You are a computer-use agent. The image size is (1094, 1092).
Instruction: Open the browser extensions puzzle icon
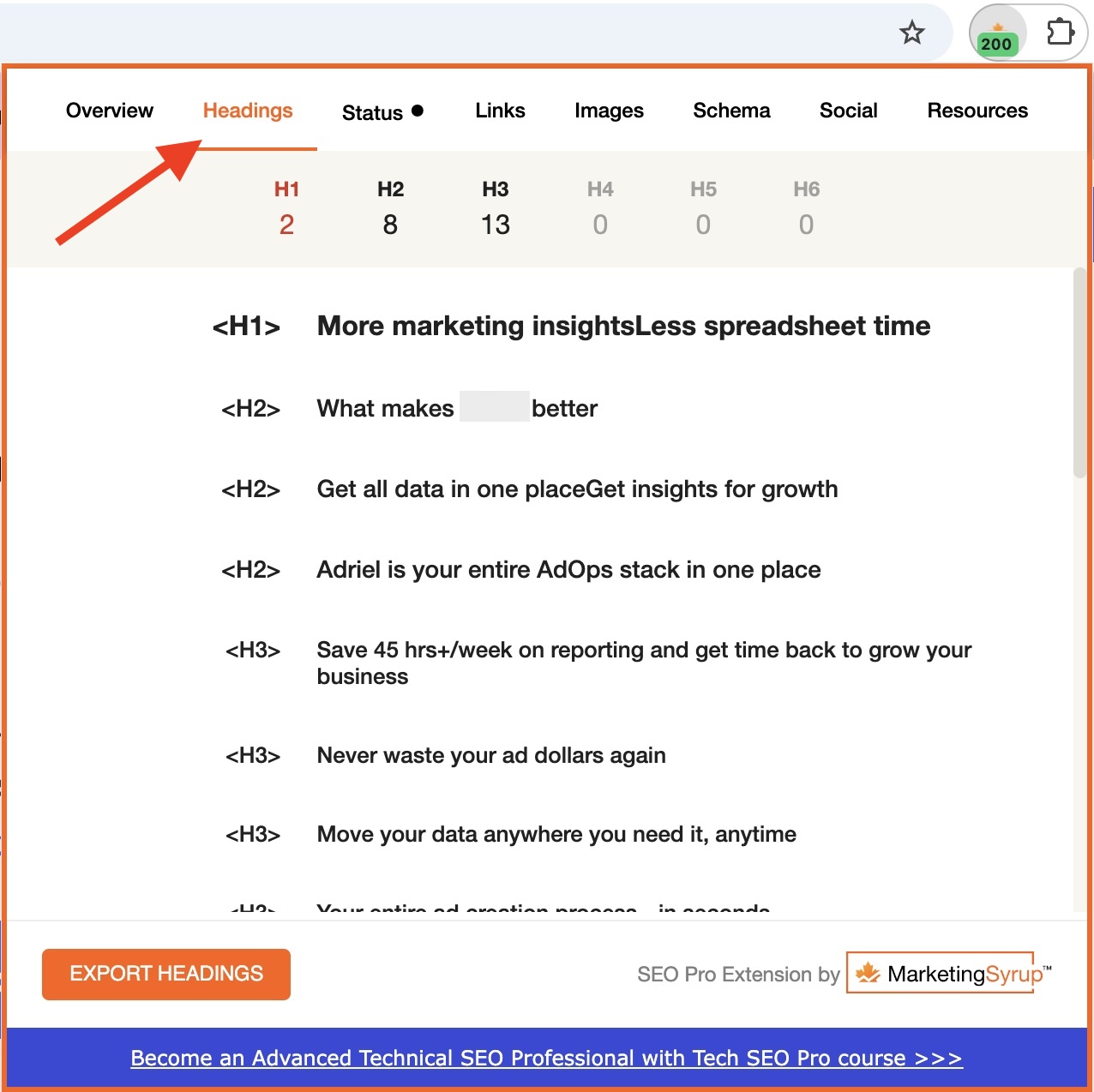(1060, 33)
